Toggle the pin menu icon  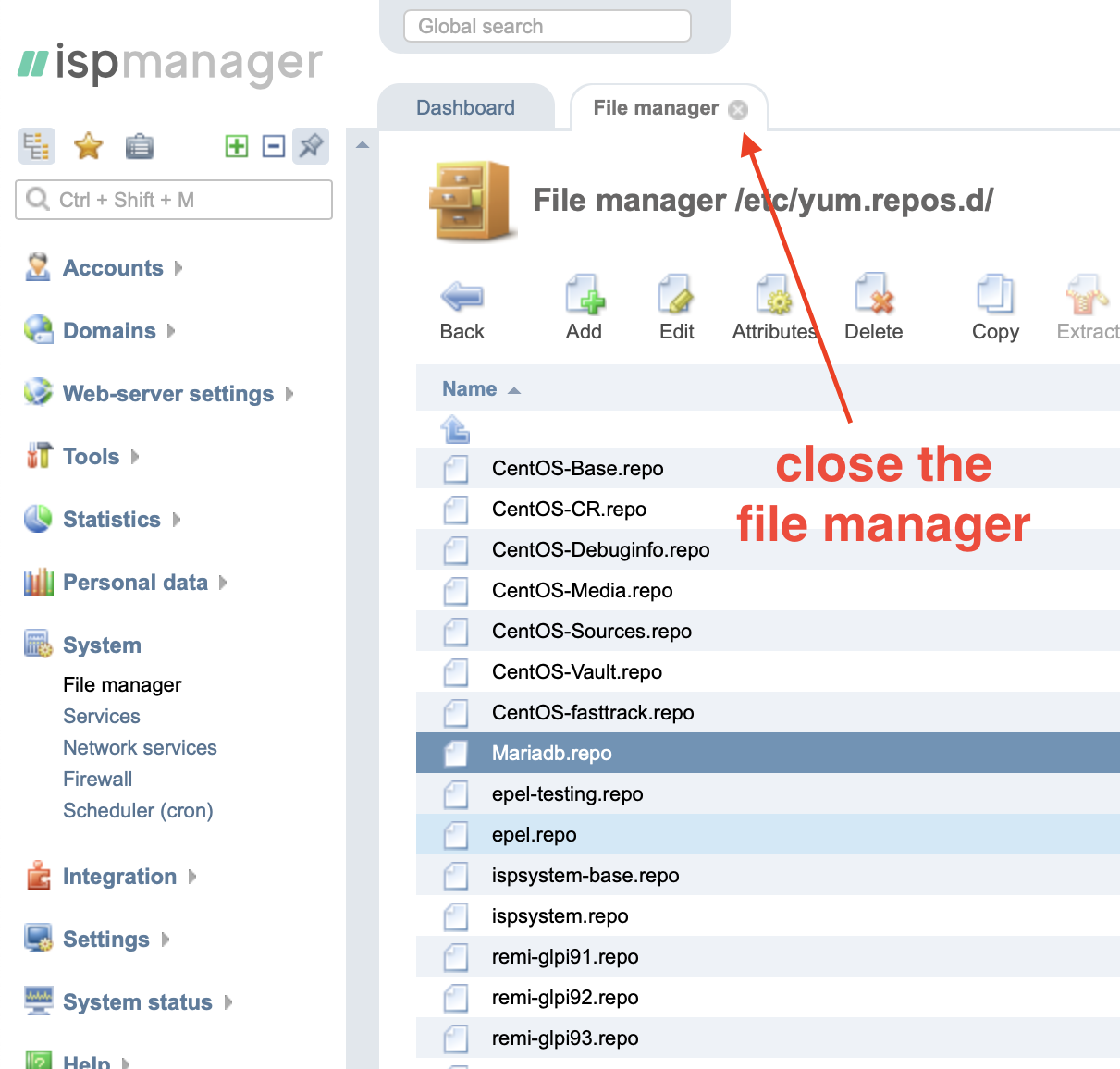click(311, 146)
